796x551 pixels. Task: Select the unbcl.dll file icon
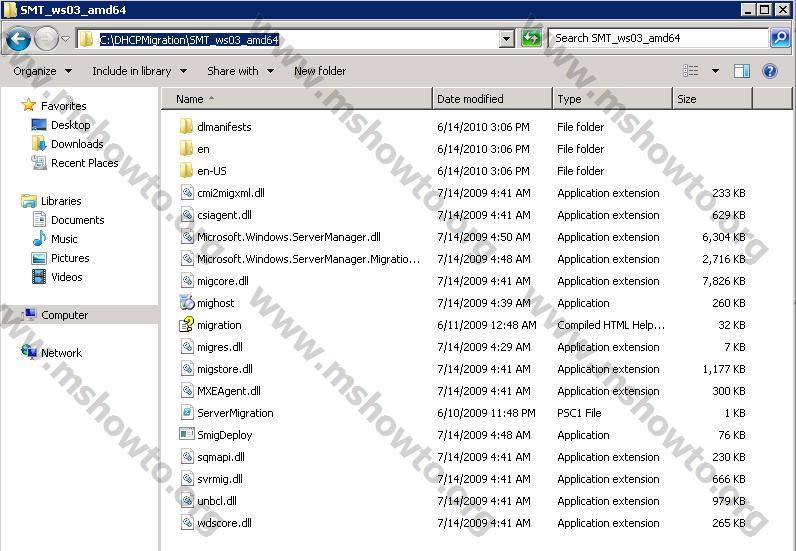pyautogui.click(x=187, y=501)
